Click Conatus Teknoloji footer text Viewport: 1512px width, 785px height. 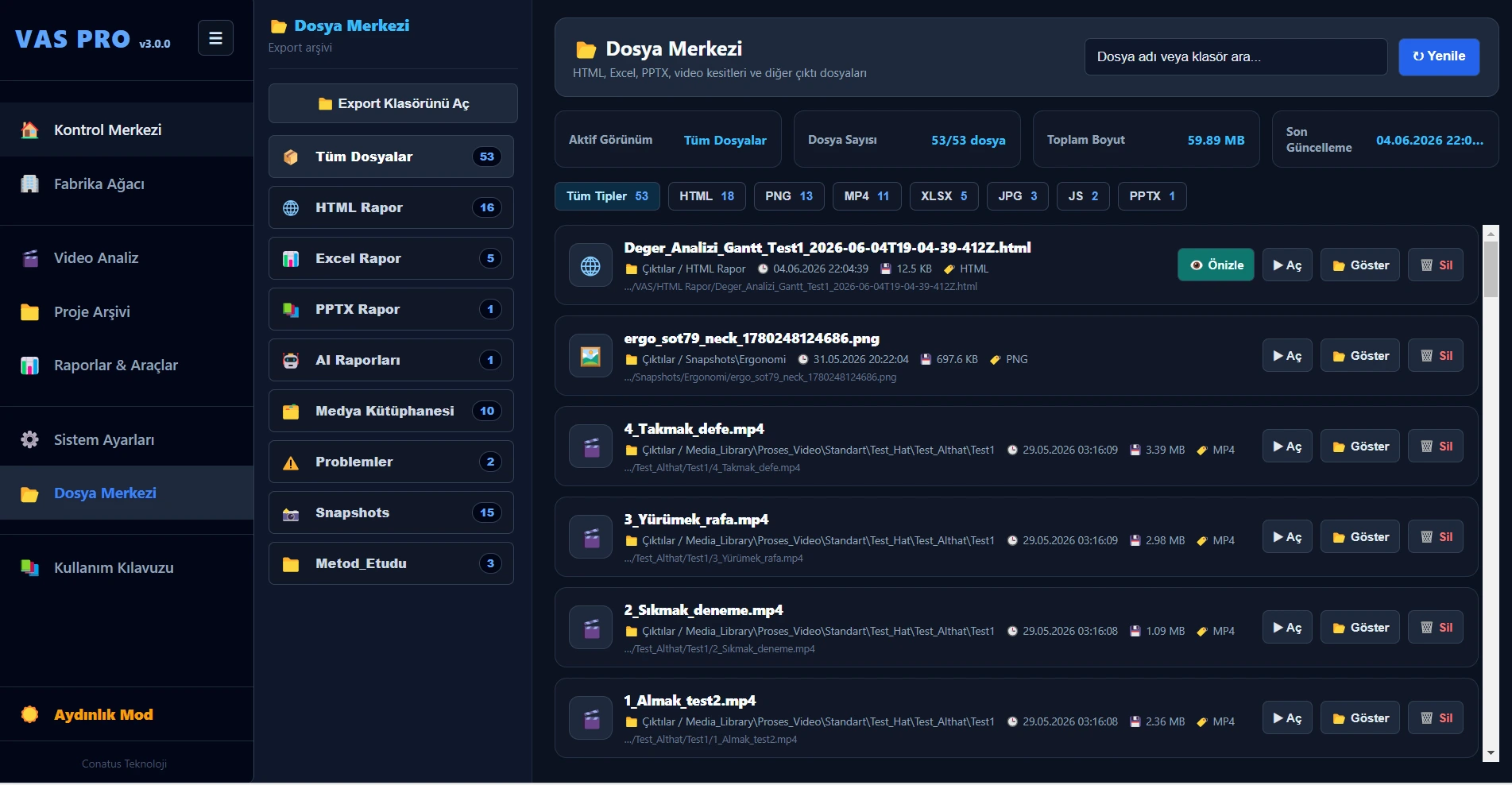[x=124, y=764]
